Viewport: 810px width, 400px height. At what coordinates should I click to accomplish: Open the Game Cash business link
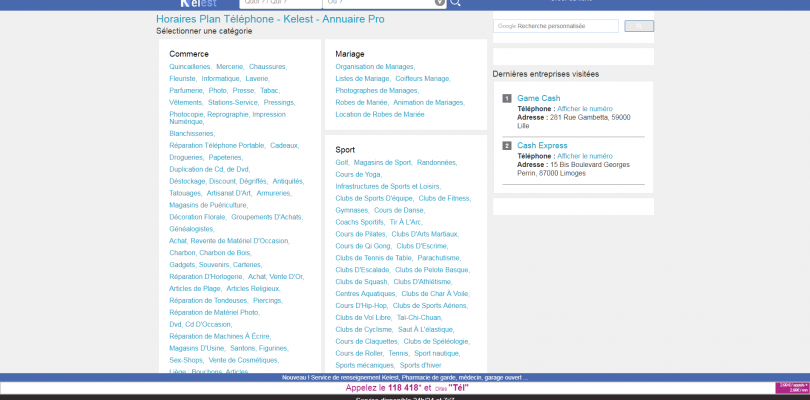click(538, 98)
